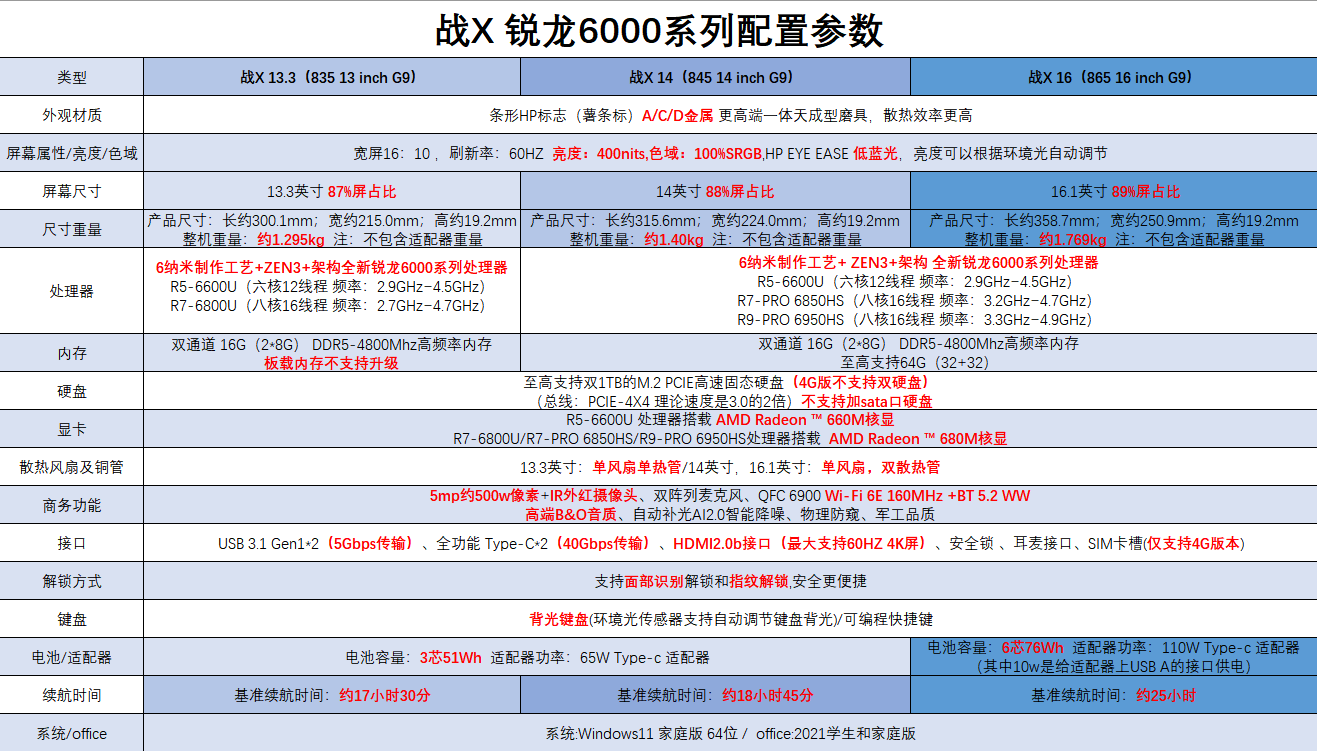
Task: Click the weight value "约1.295kg"
Action: (291, 240)
